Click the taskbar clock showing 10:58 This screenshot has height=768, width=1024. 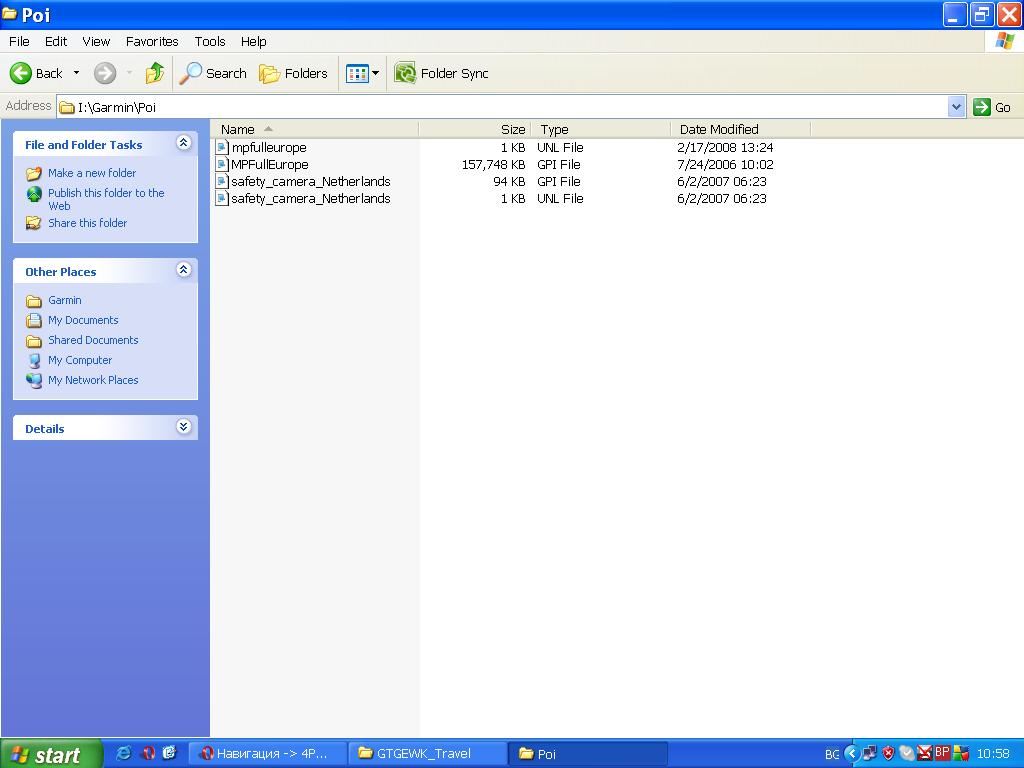993,754
